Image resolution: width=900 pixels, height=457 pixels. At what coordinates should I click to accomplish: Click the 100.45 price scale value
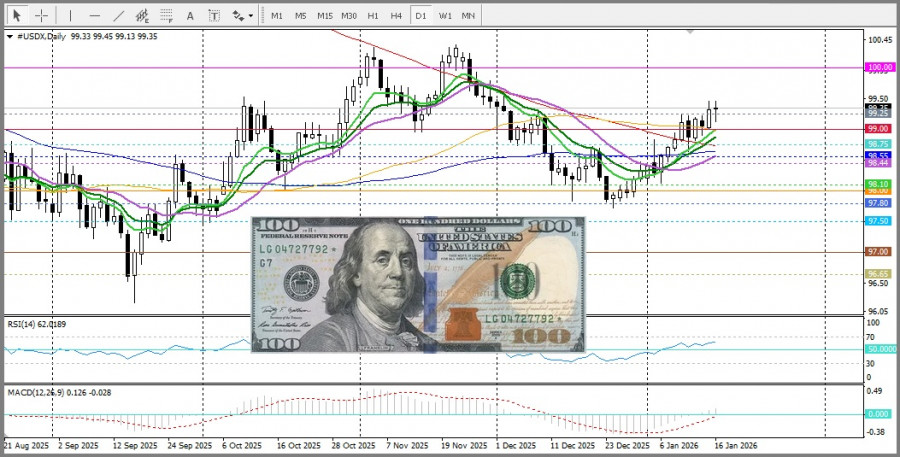[880, 40]
